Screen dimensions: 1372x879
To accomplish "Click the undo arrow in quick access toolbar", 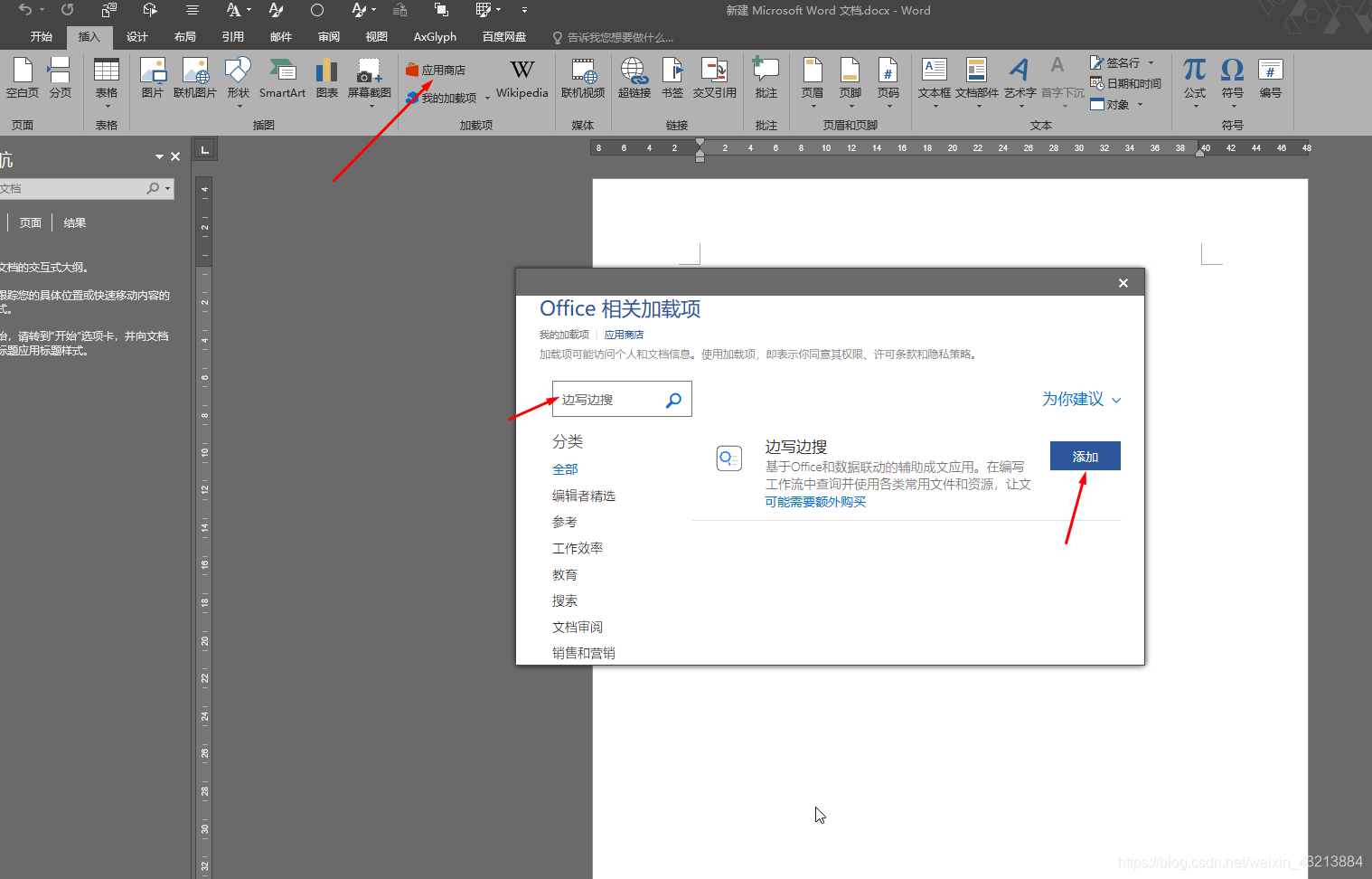I will tap(24, 10).
